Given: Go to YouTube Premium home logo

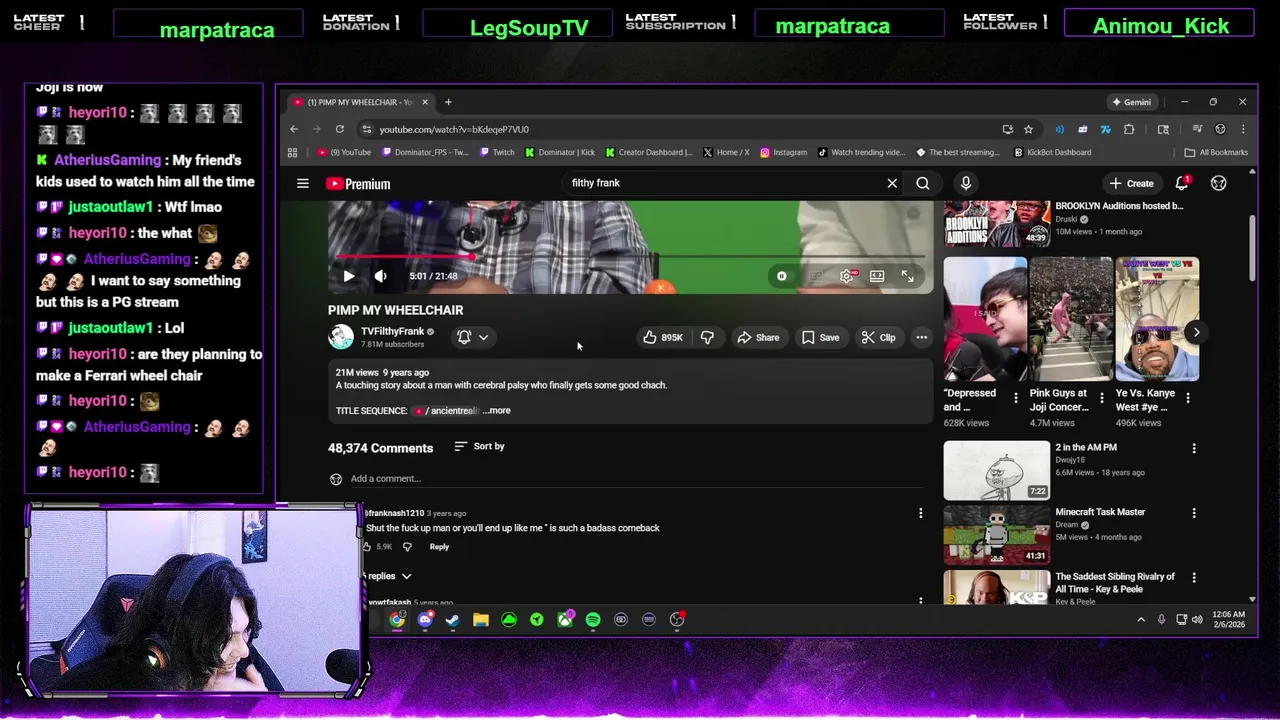Looking at the screenshot, I should coord(358,184).
